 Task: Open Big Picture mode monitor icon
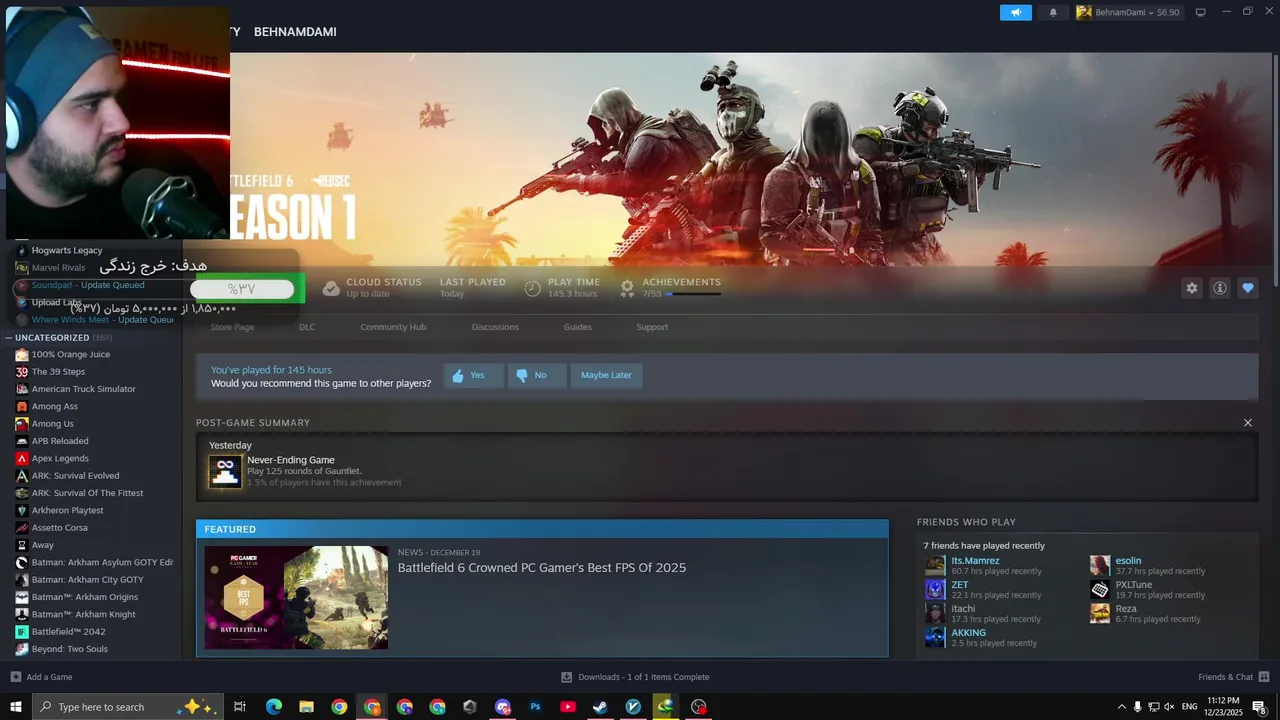click(1201, 12)
